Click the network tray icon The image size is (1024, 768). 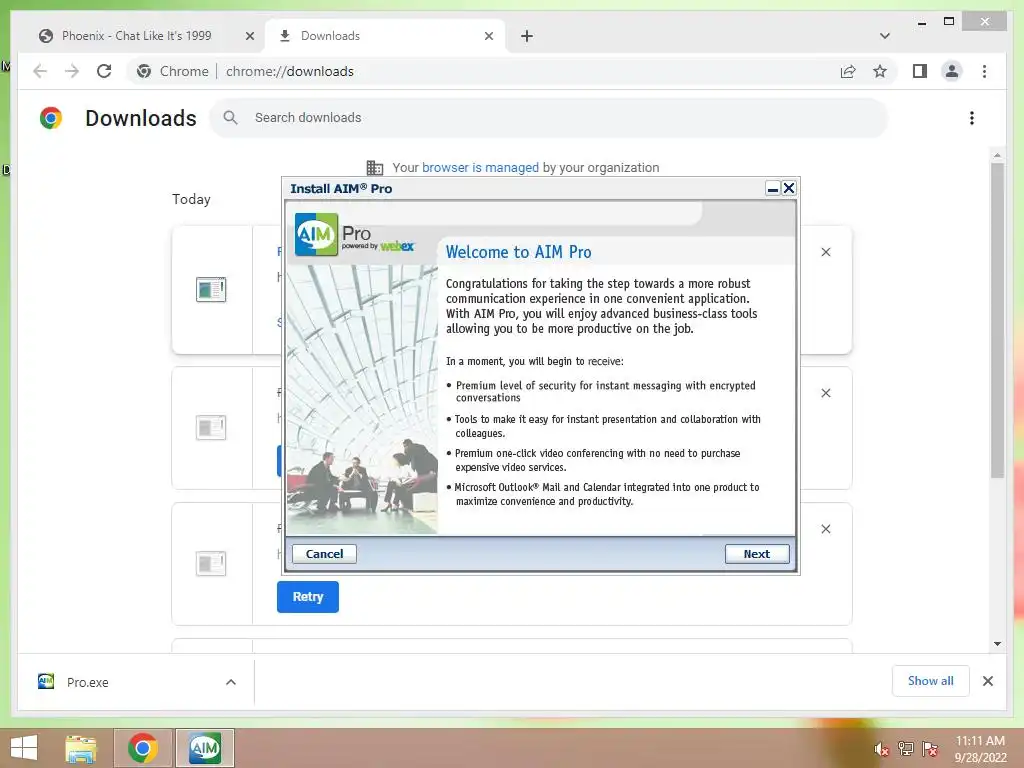click(906, 749)
